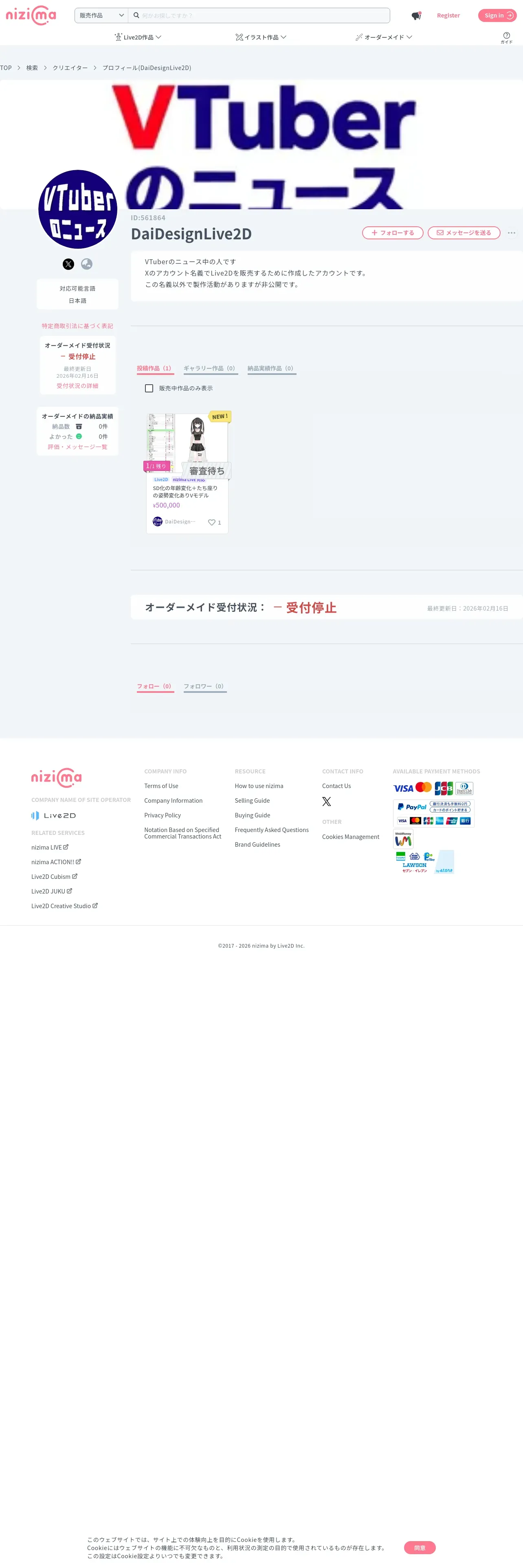Open the Frequently Asked Questions link
Screen dimensions: 523x1568
point(272,830)
